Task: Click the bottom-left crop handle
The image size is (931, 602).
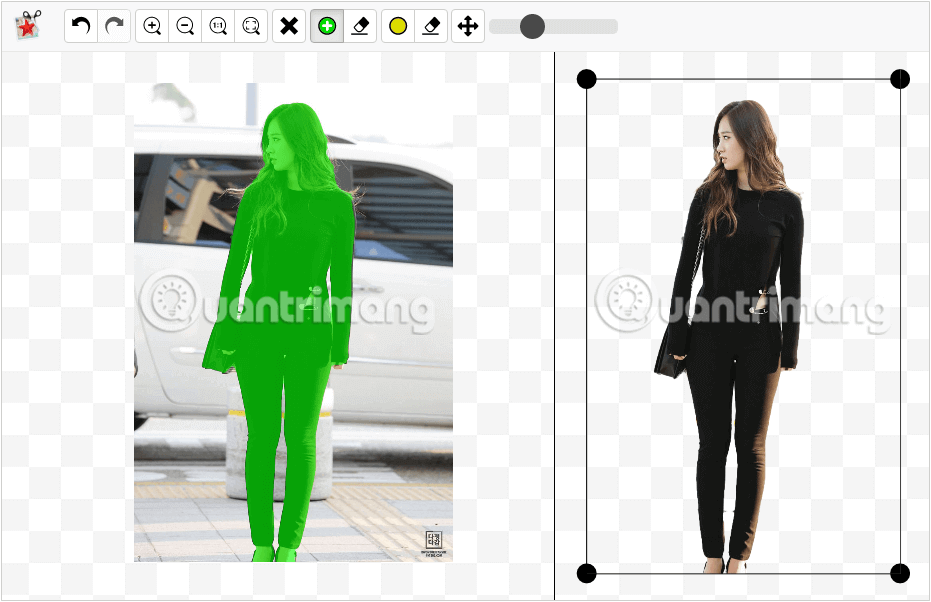Action: pos(587,573)
